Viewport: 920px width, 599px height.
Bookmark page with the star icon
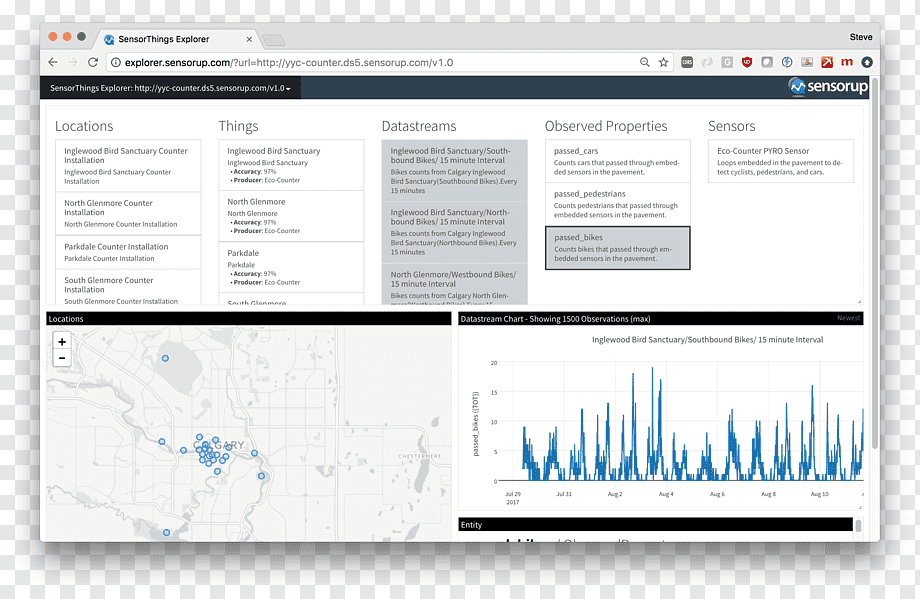point(664,62)
